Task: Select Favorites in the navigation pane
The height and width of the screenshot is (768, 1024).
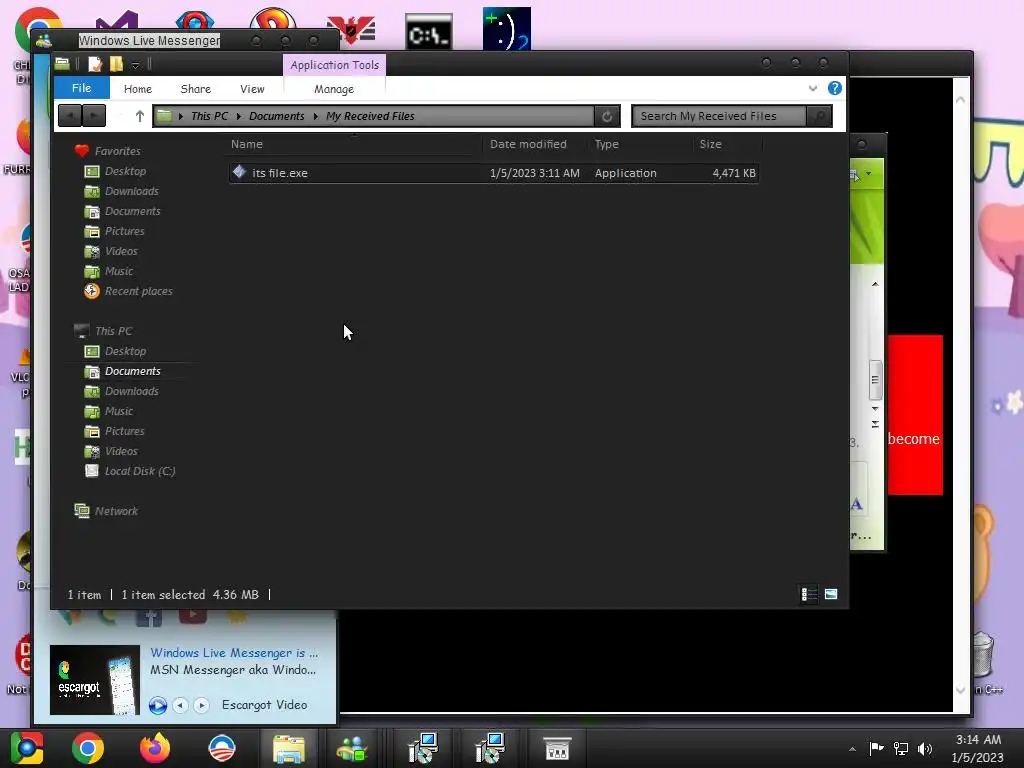Action: (118, 151)
